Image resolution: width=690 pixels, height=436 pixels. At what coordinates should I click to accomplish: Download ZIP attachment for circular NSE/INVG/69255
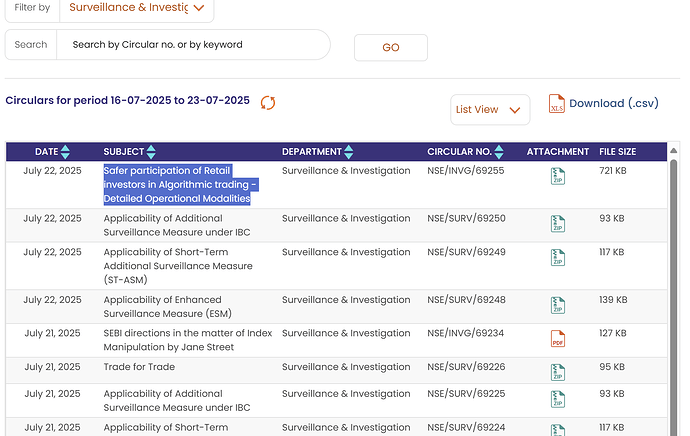pyautogui.click(x=557, y=177)
